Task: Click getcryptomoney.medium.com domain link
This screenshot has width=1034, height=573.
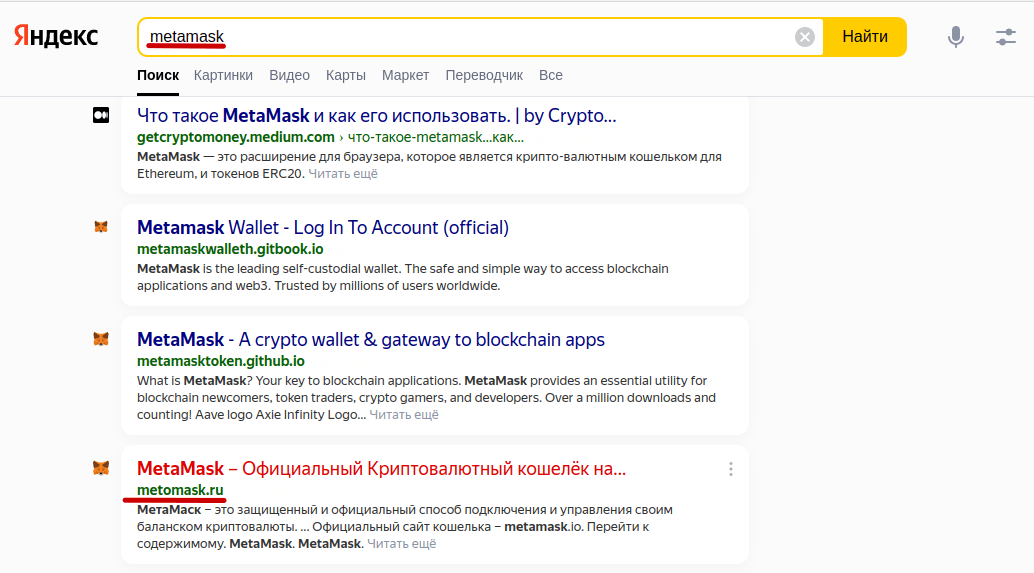Action: [x=235, y=137]
